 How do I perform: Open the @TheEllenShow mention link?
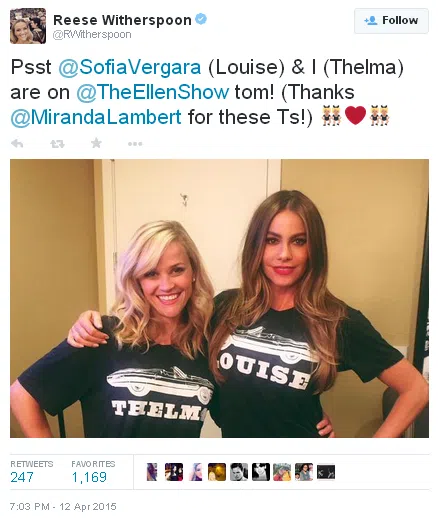tap(153, 92)
